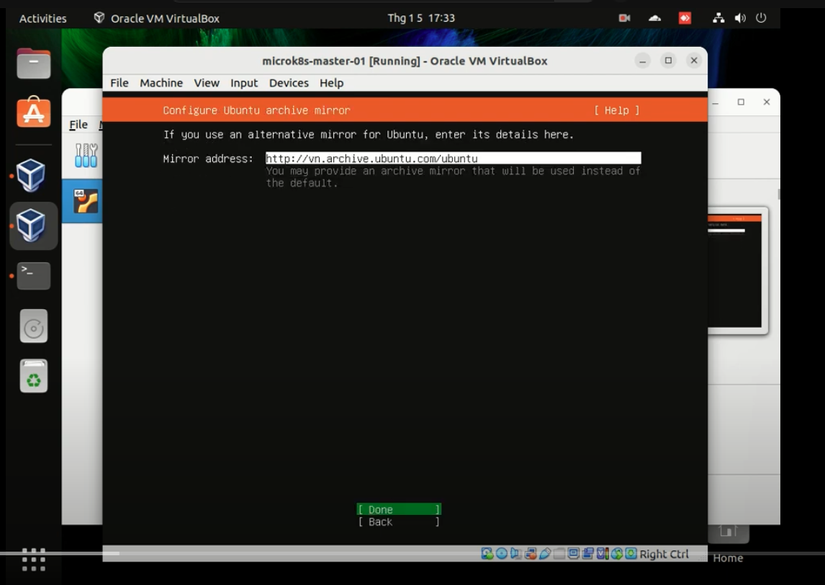Click the terminal icon in the dock
825x585 pixels.
tap(33, 275)
